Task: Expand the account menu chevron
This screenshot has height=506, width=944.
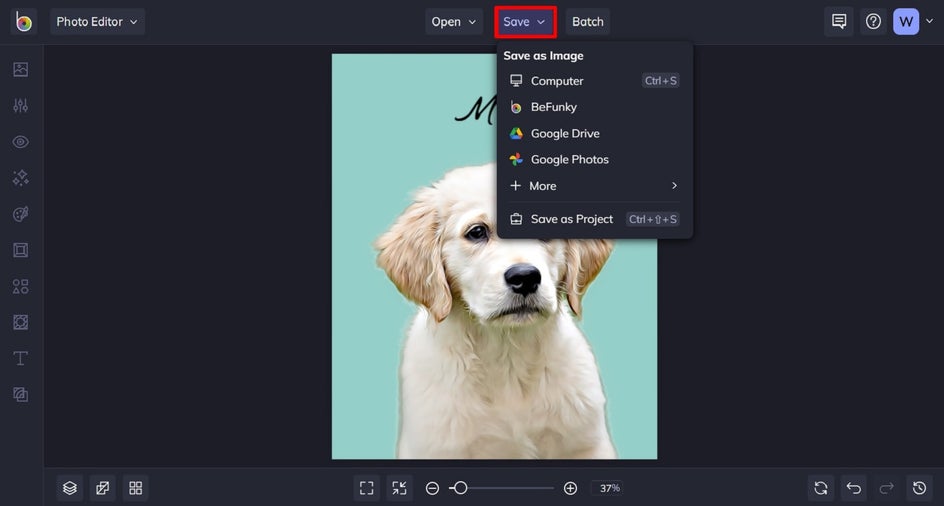Action: [x=930, y=22]
